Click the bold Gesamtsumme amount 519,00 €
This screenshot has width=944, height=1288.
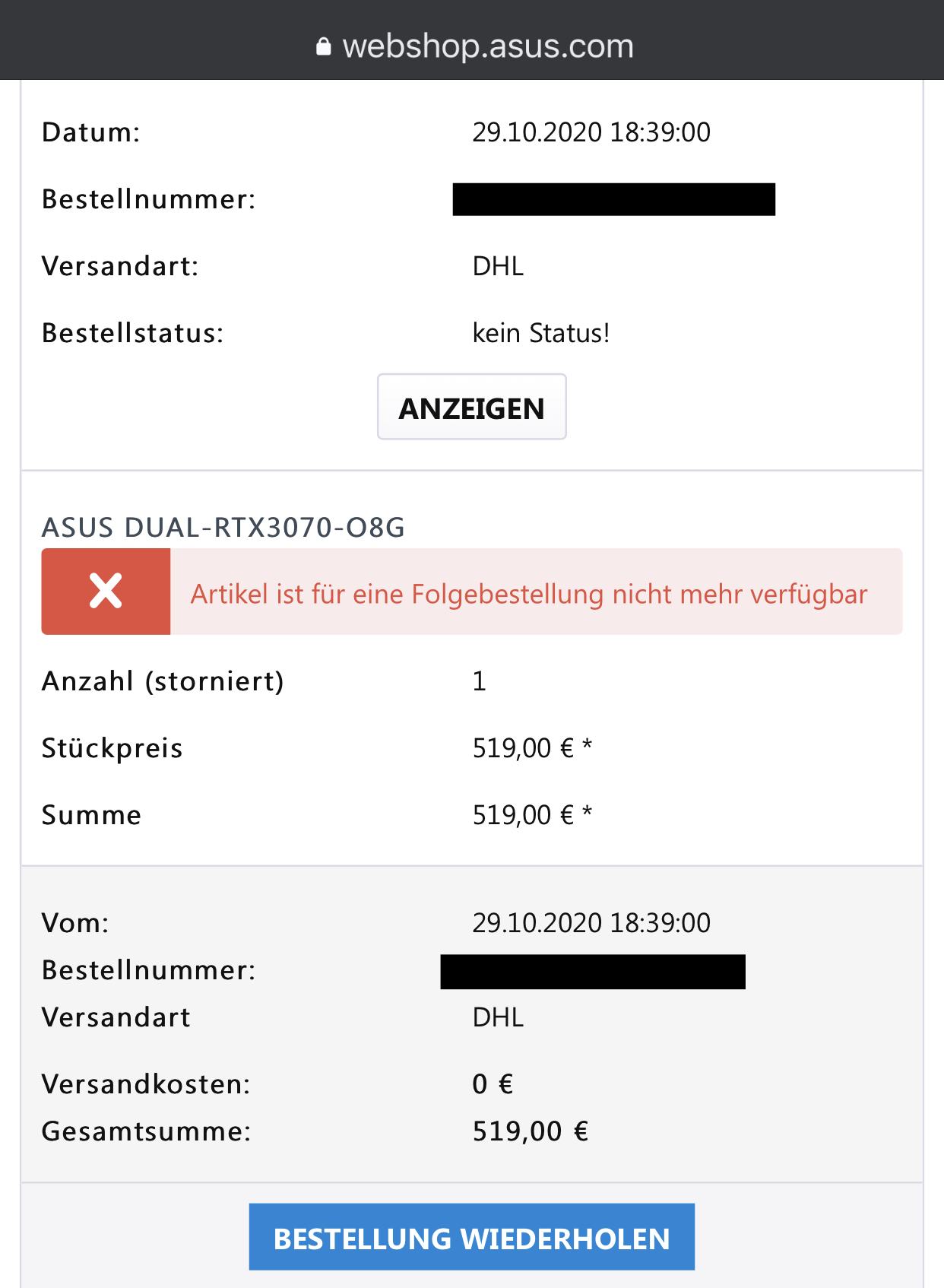click(531, 1131)
